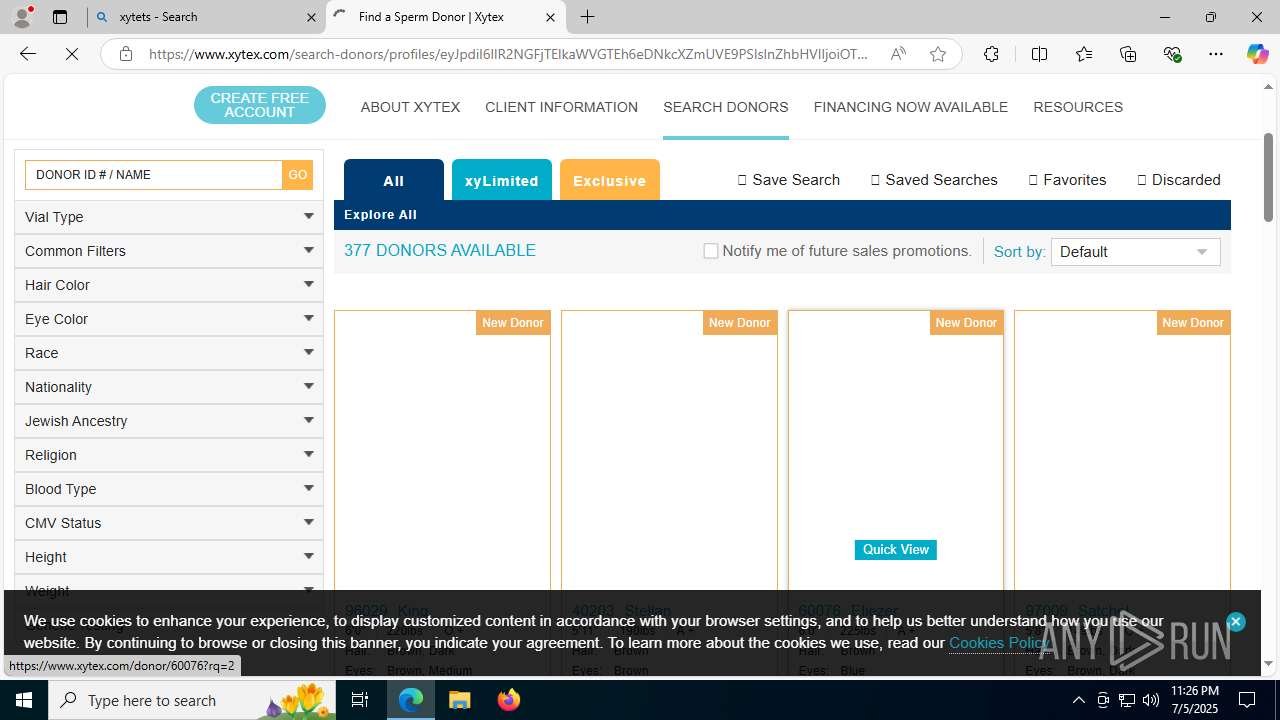Expand the Common Filters section

tap(169, 251)
